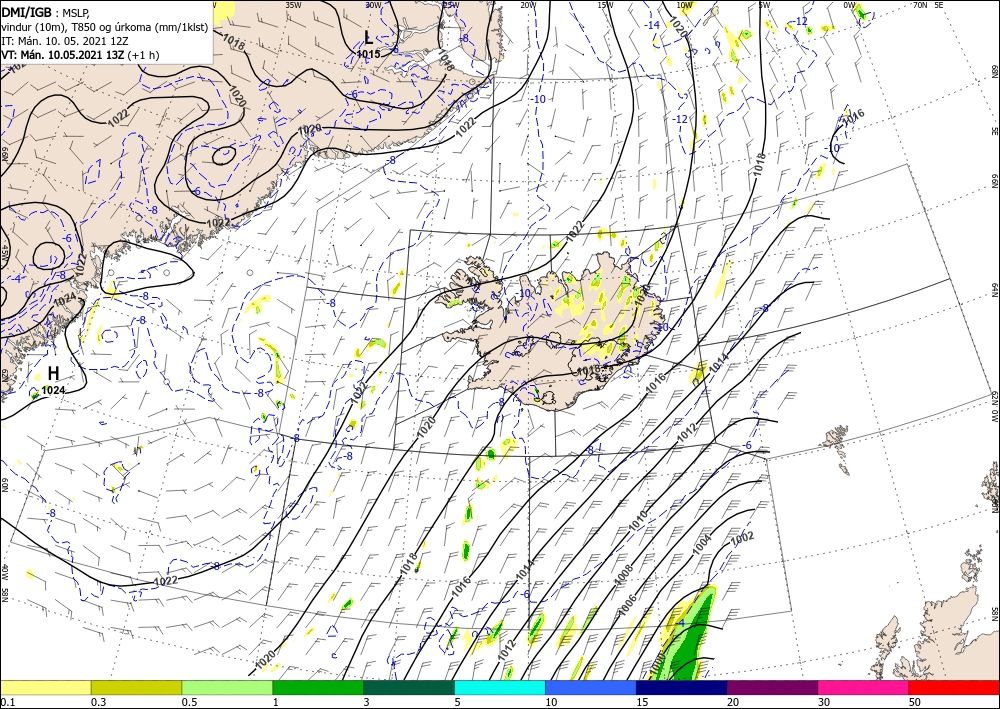Viewport: 1000px width, 709px height.
Task: Click the '15W' longitude label at top
Action: pos(605,5)
